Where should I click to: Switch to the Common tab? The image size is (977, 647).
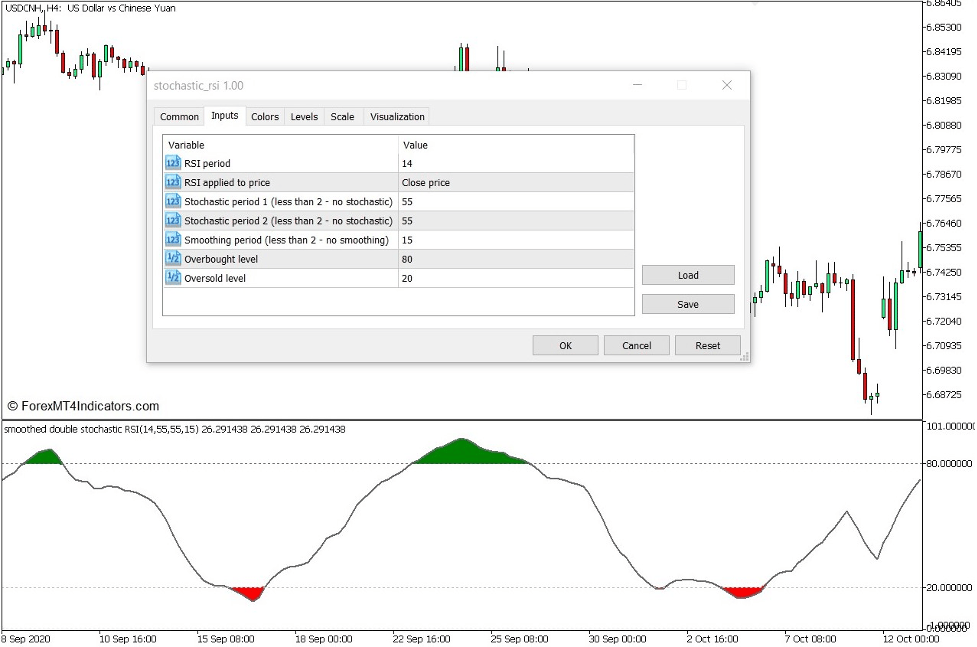pyautogui.click(x=179, y=116)
